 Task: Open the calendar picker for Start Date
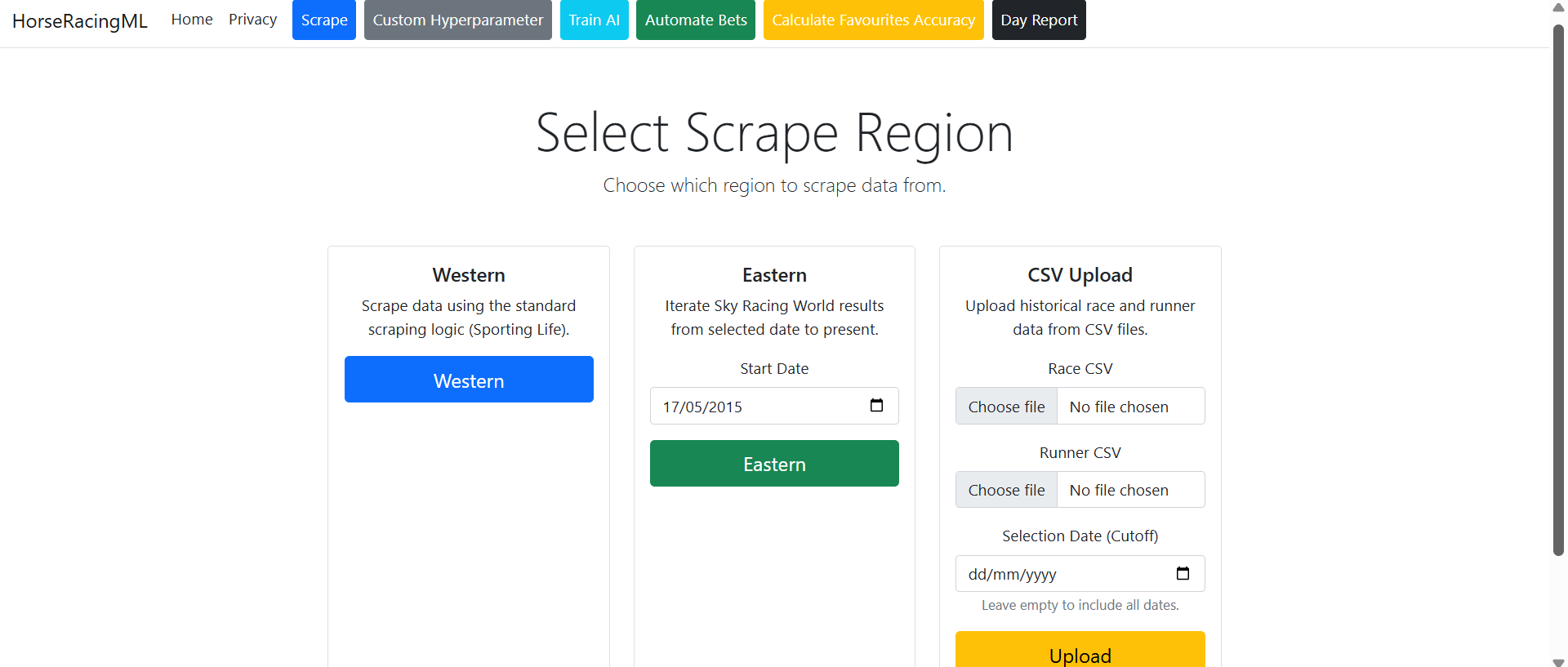tap(876, 406)
